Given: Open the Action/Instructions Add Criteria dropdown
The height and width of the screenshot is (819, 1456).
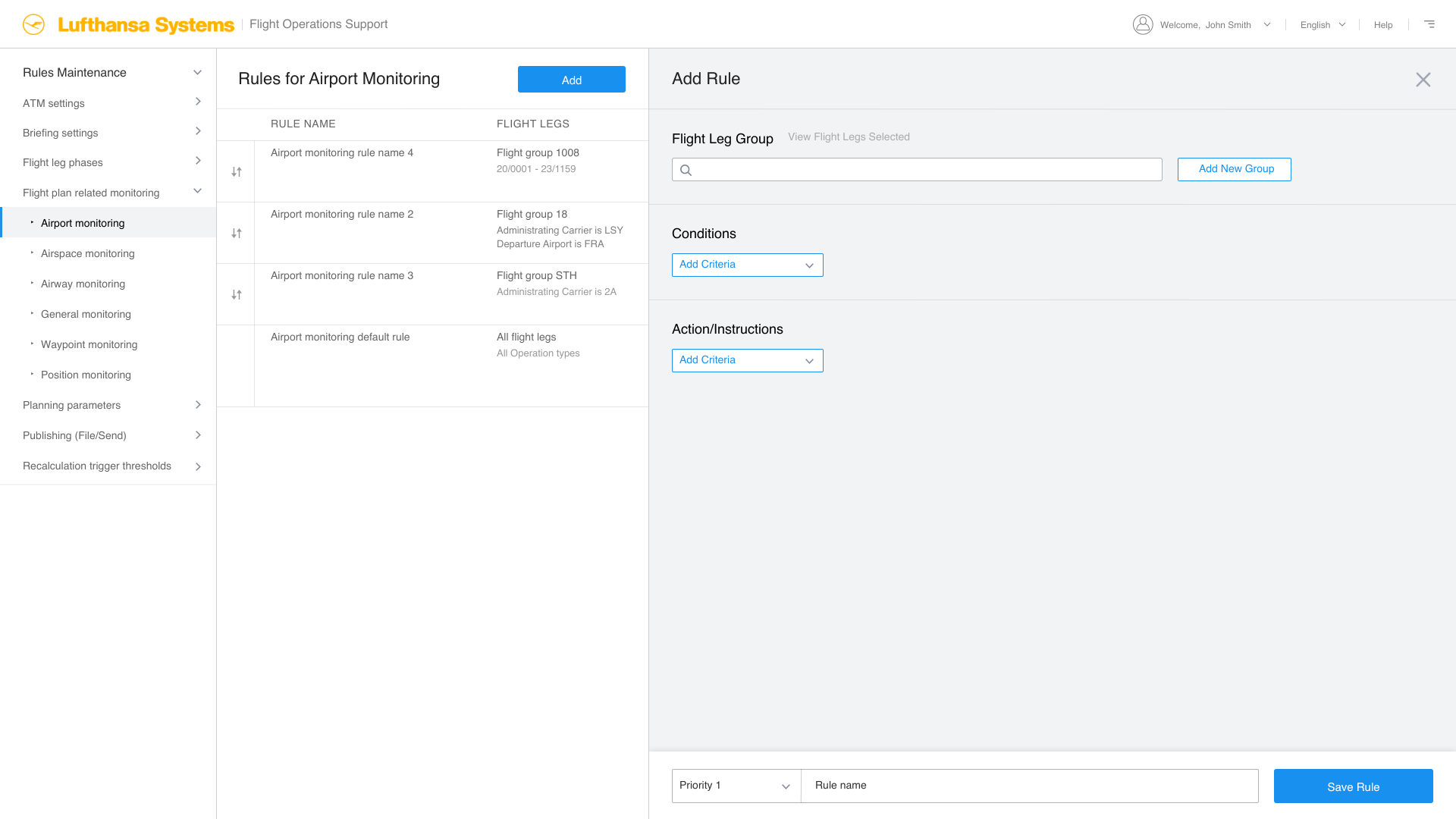Looking at the screenshot, I should click(x=747, y=360).
